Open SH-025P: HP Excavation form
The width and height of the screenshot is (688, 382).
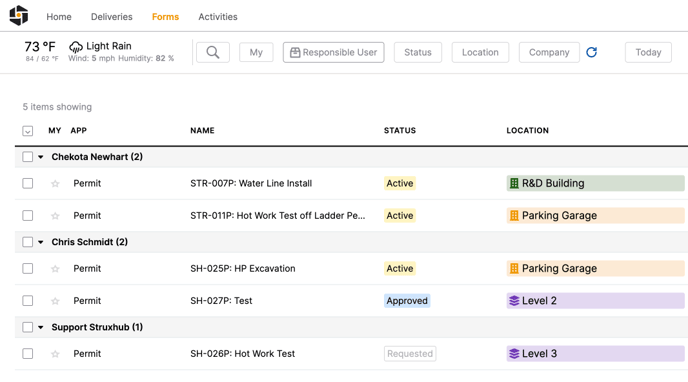[243, 268]
